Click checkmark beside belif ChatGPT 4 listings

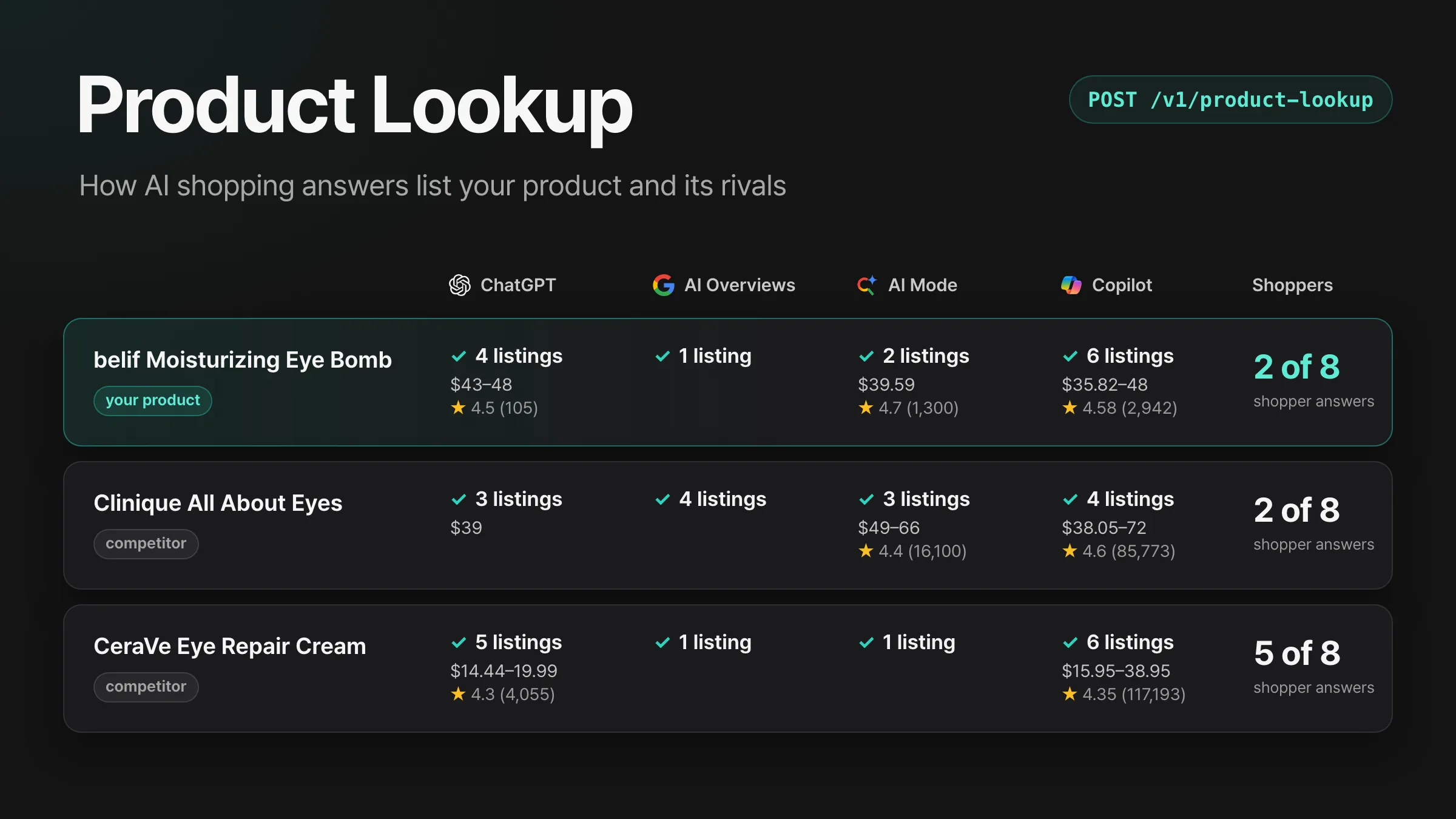pos(459,356)
